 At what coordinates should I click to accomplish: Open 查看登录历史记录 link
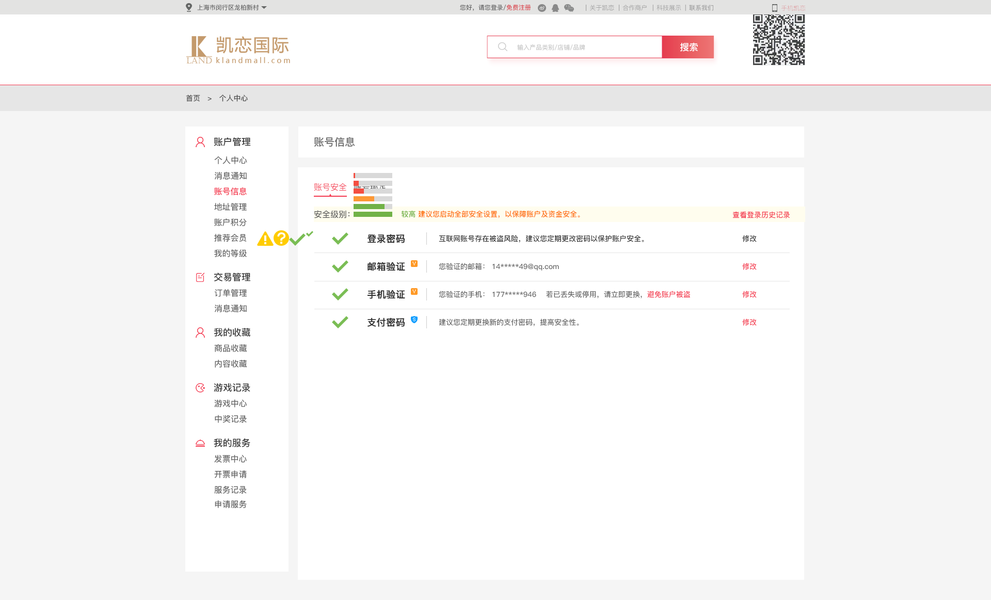point(760,213)
